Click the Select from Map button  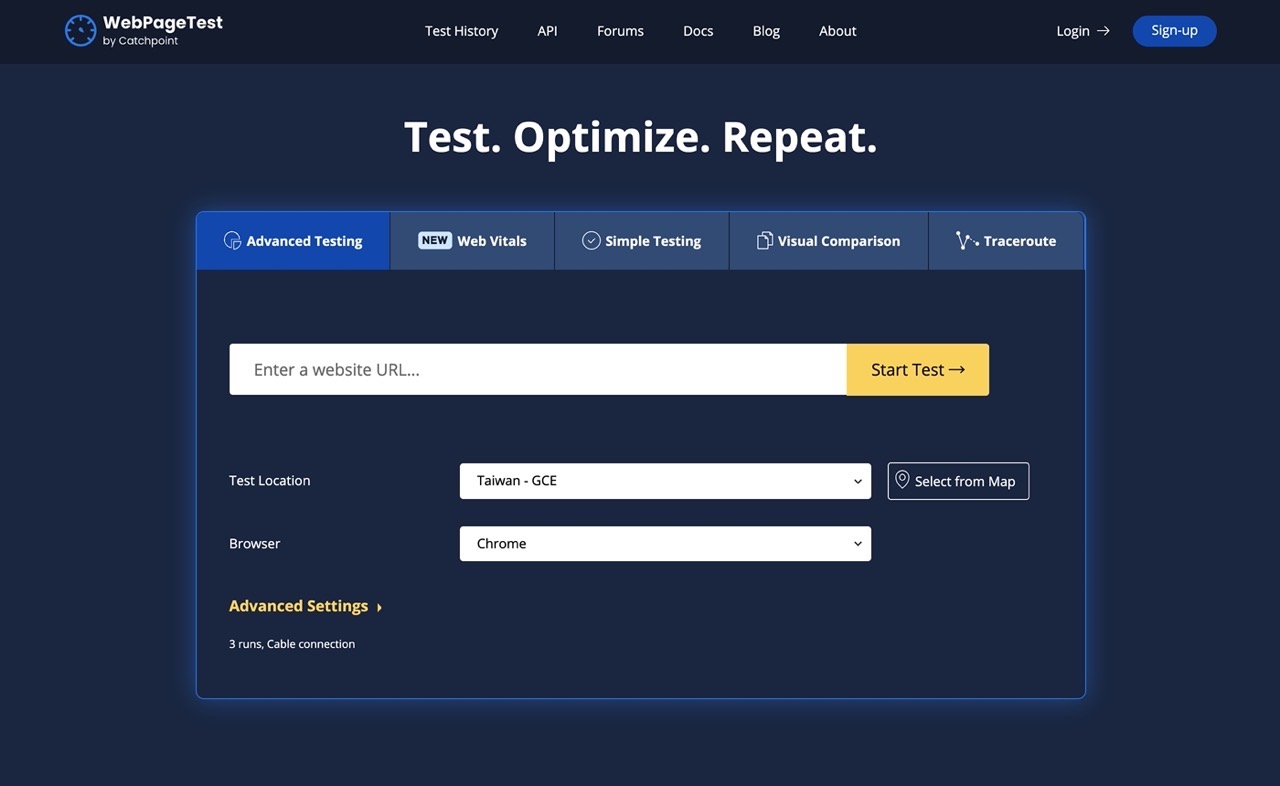[958, 481]
